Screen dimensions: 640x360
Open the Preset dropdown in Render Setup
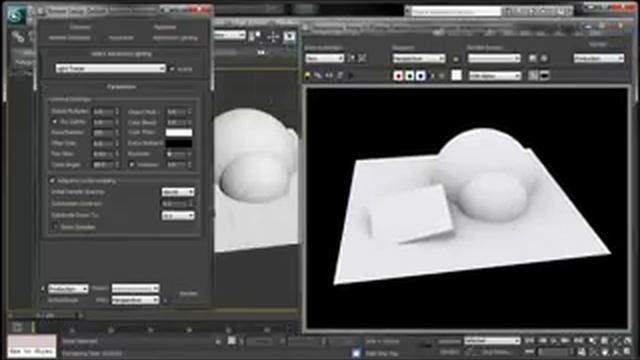coord(136,288)
